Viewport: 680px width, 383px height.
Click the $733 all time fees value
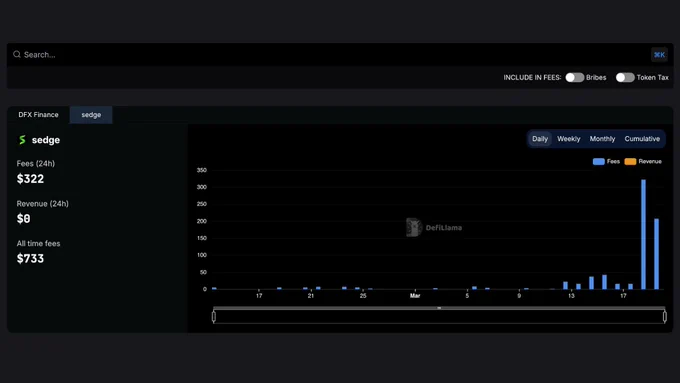coord(30,259)
